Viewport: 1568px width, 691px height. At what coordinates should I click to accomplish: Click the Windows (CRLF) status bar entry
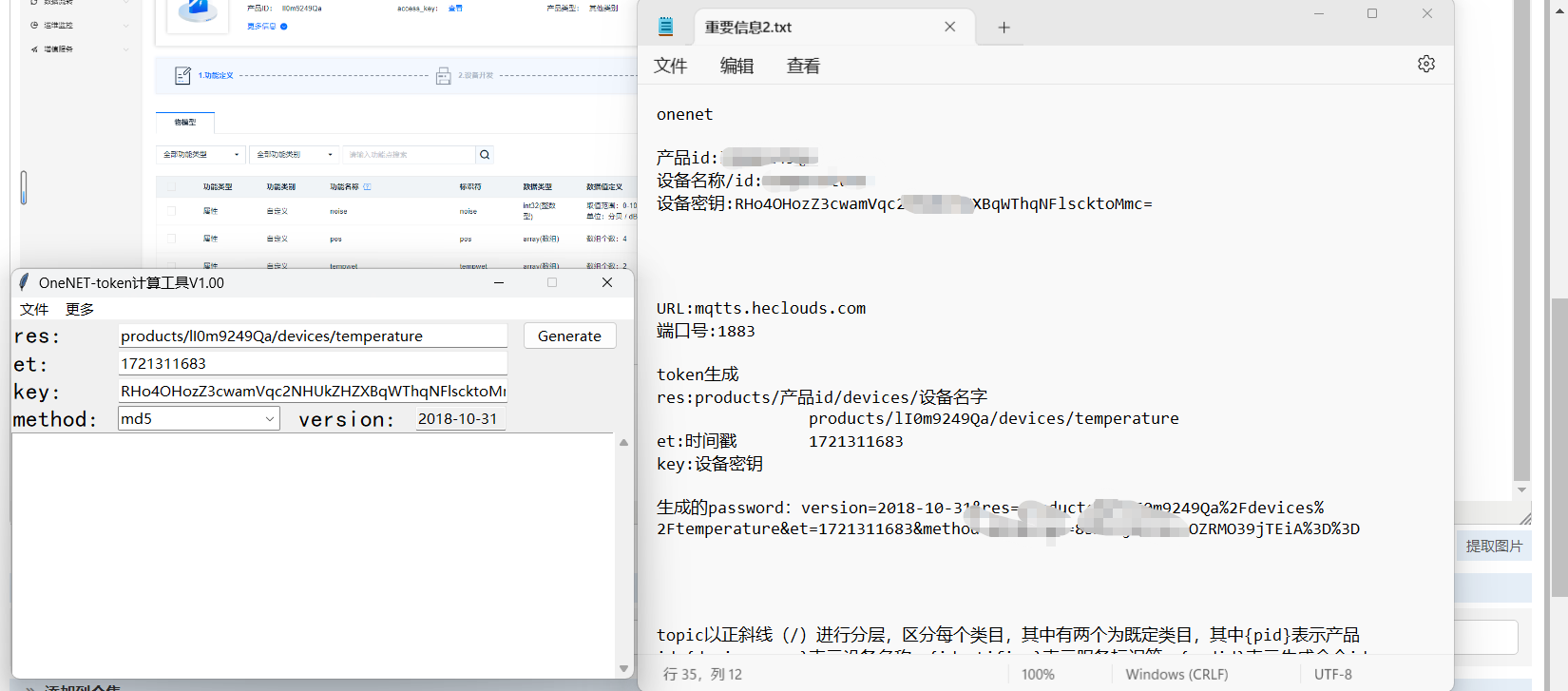(1176, 674)
